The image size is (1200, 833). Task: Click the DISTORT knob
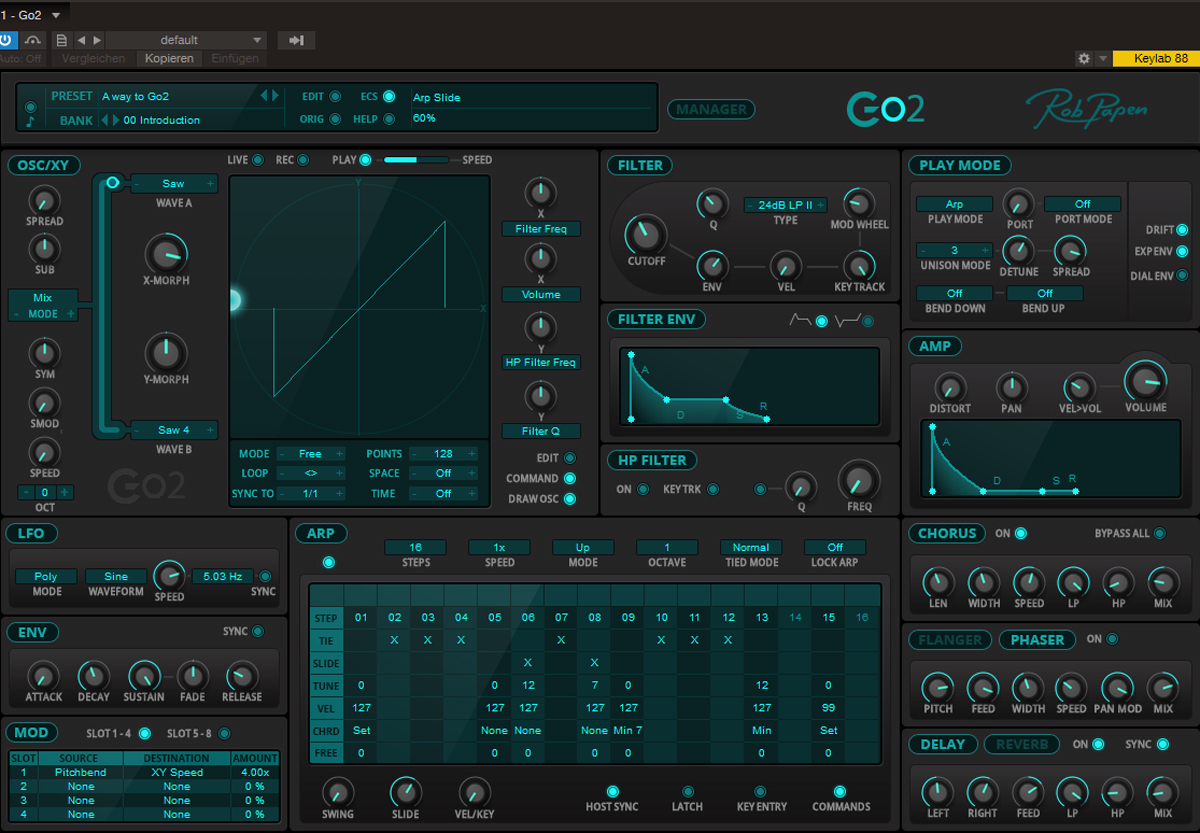[949, 386]
